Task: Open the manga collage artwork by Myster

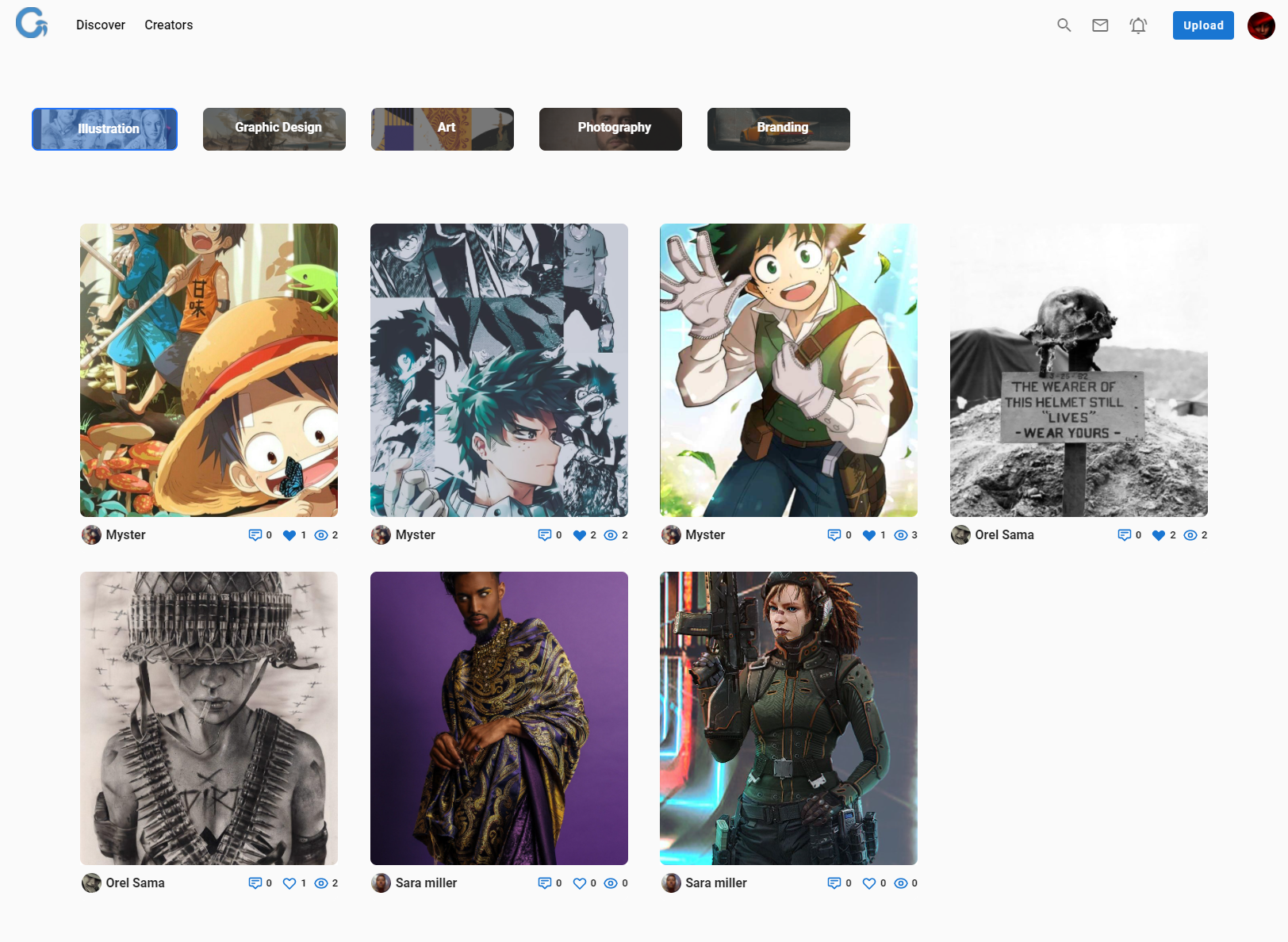Action: (x=499, y=370)
